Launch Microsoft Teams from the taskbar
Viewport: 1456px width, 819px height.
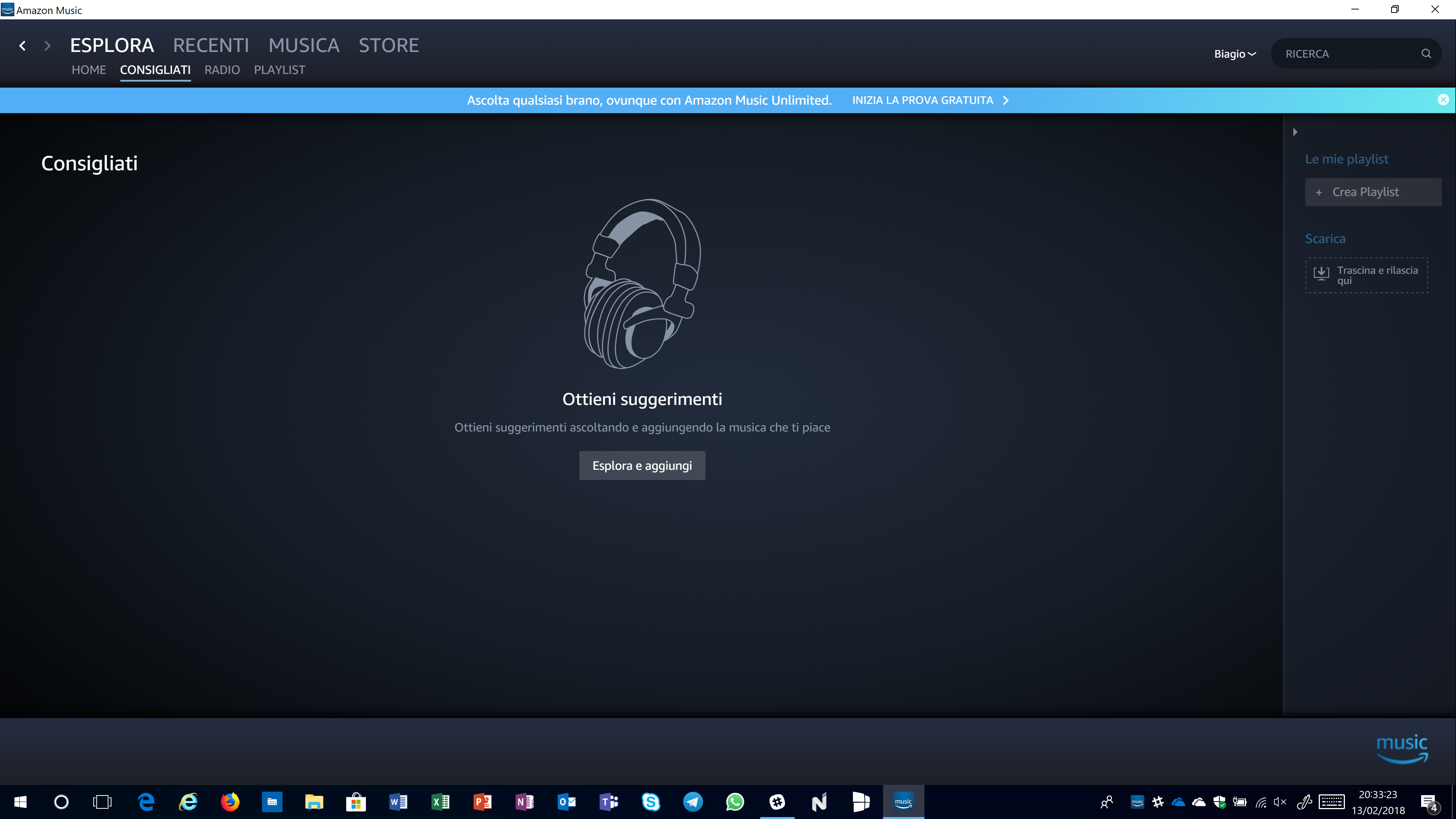click(609, 802)
